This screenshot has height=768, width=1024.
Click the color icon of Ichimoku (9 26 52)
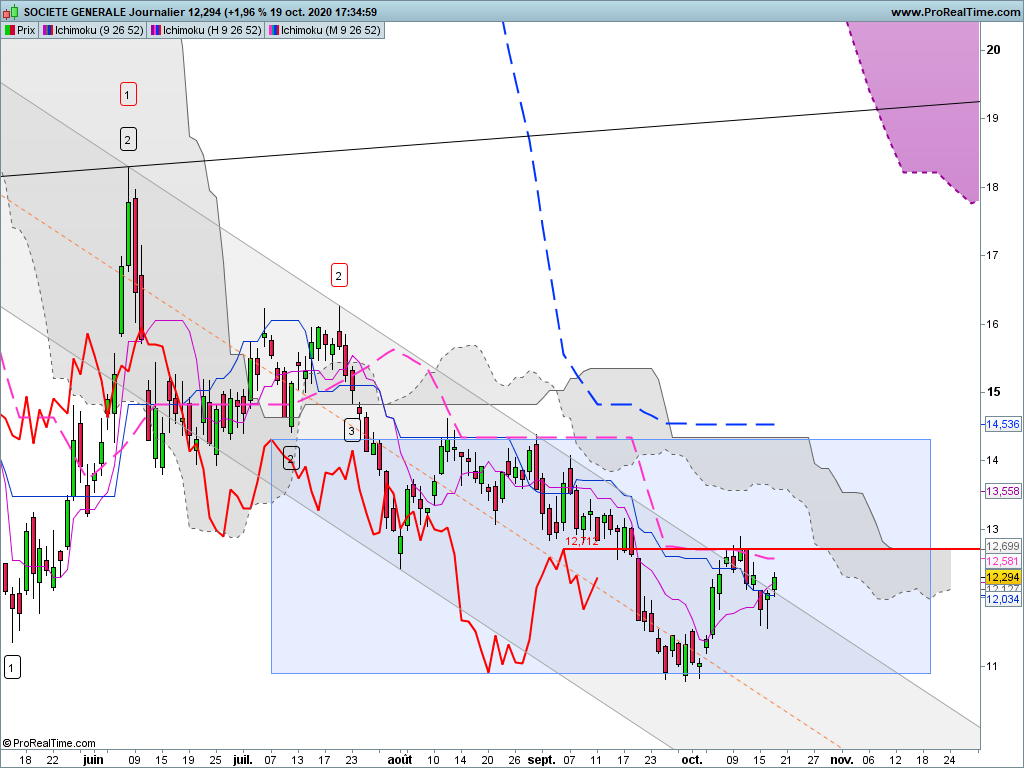click(x=48, y=30)
